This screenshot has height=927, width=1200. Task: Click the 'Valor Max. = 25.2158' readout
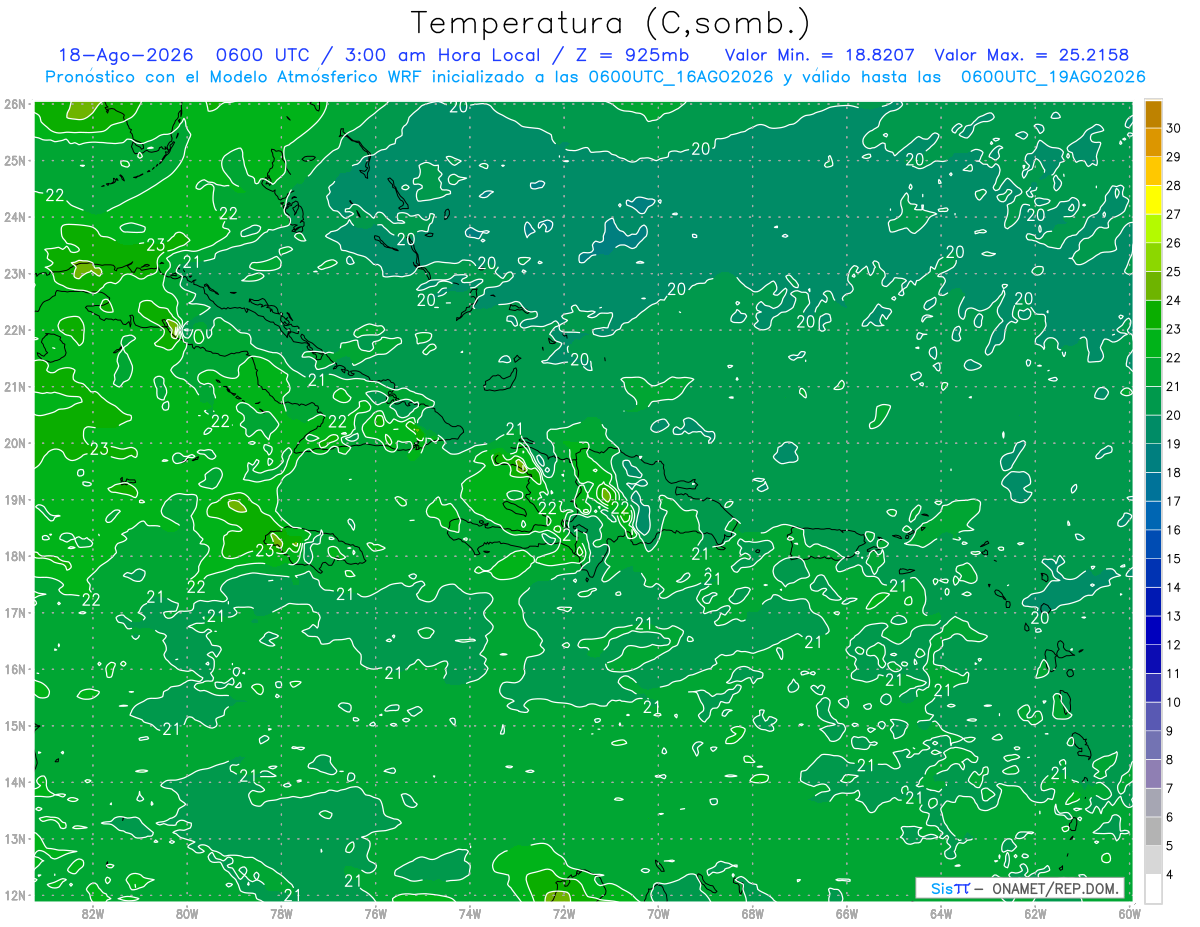1033,55
